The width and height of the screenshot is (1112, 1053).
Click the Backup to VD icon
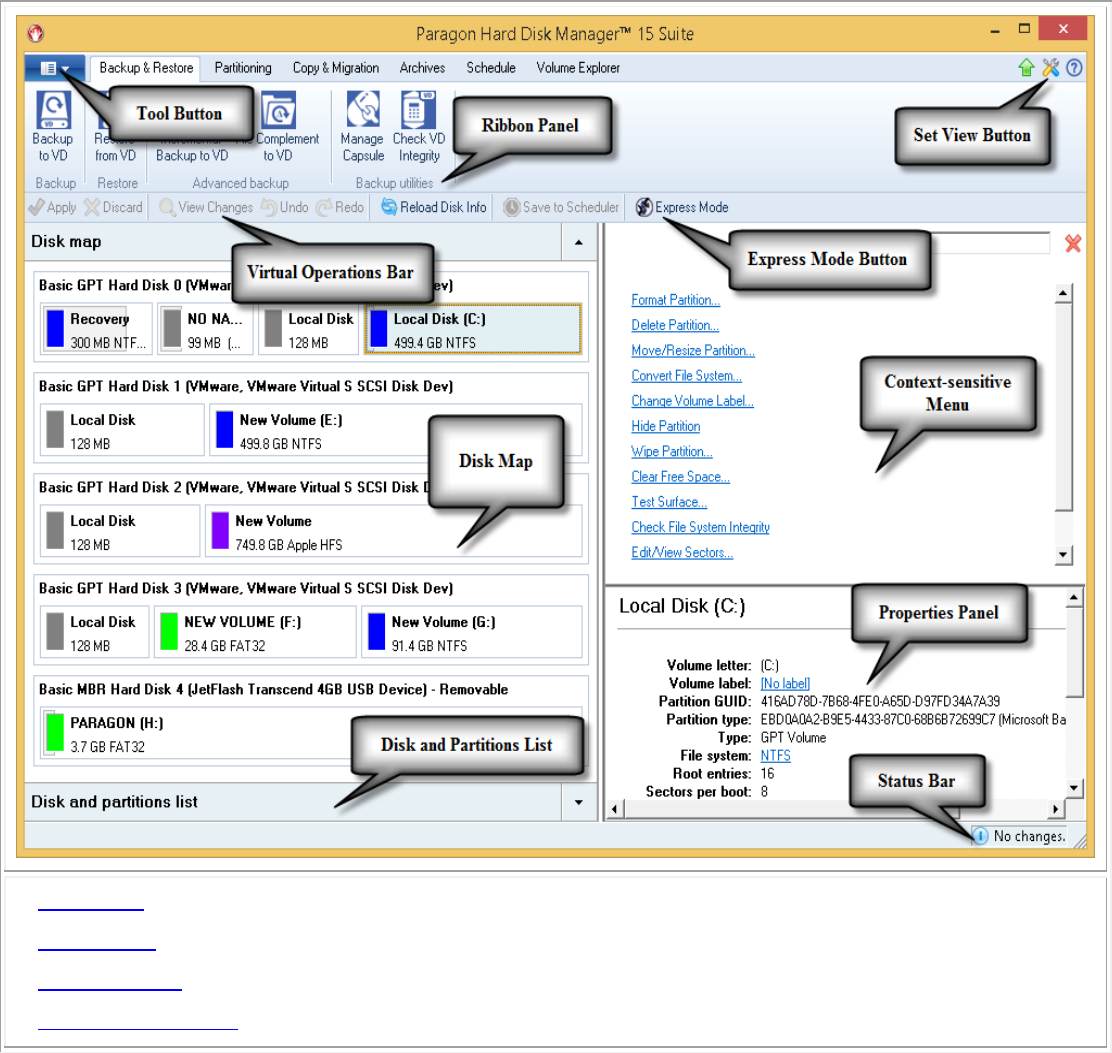(x=53, y=128)
